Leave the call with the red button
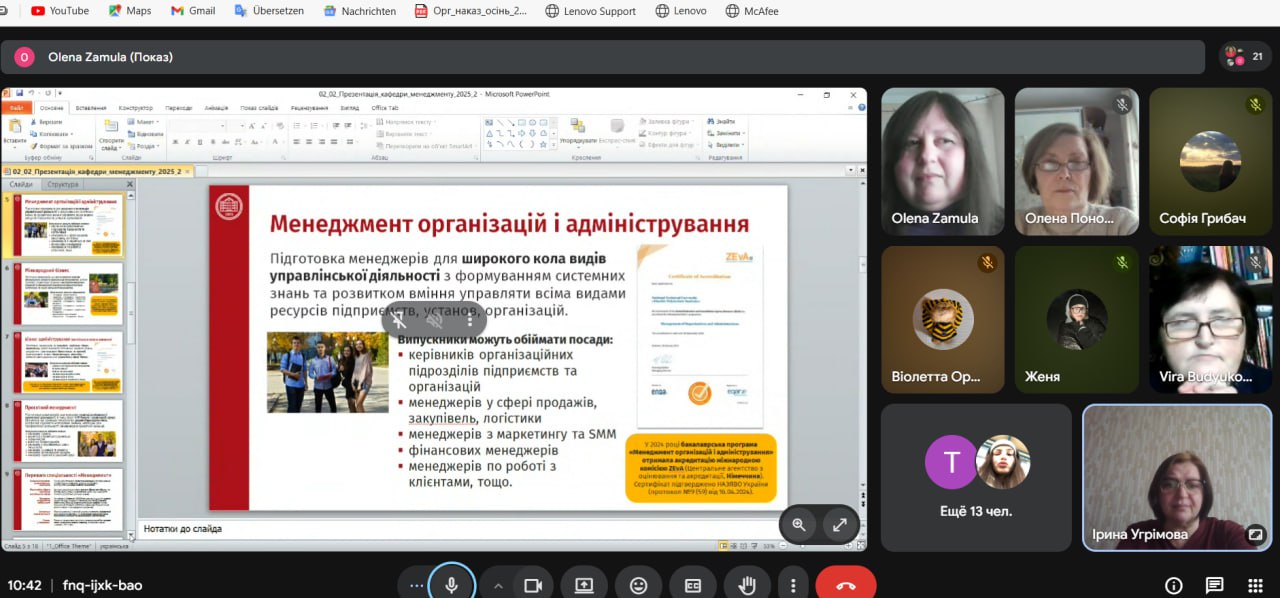The image size is (1280, 598). point(845,585)
